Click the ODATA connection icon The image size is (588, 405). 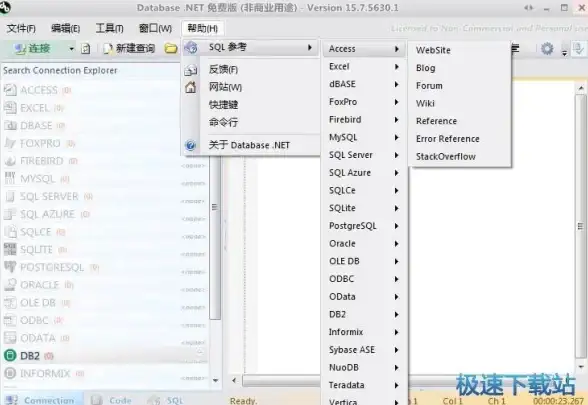[x=10, y=338]
